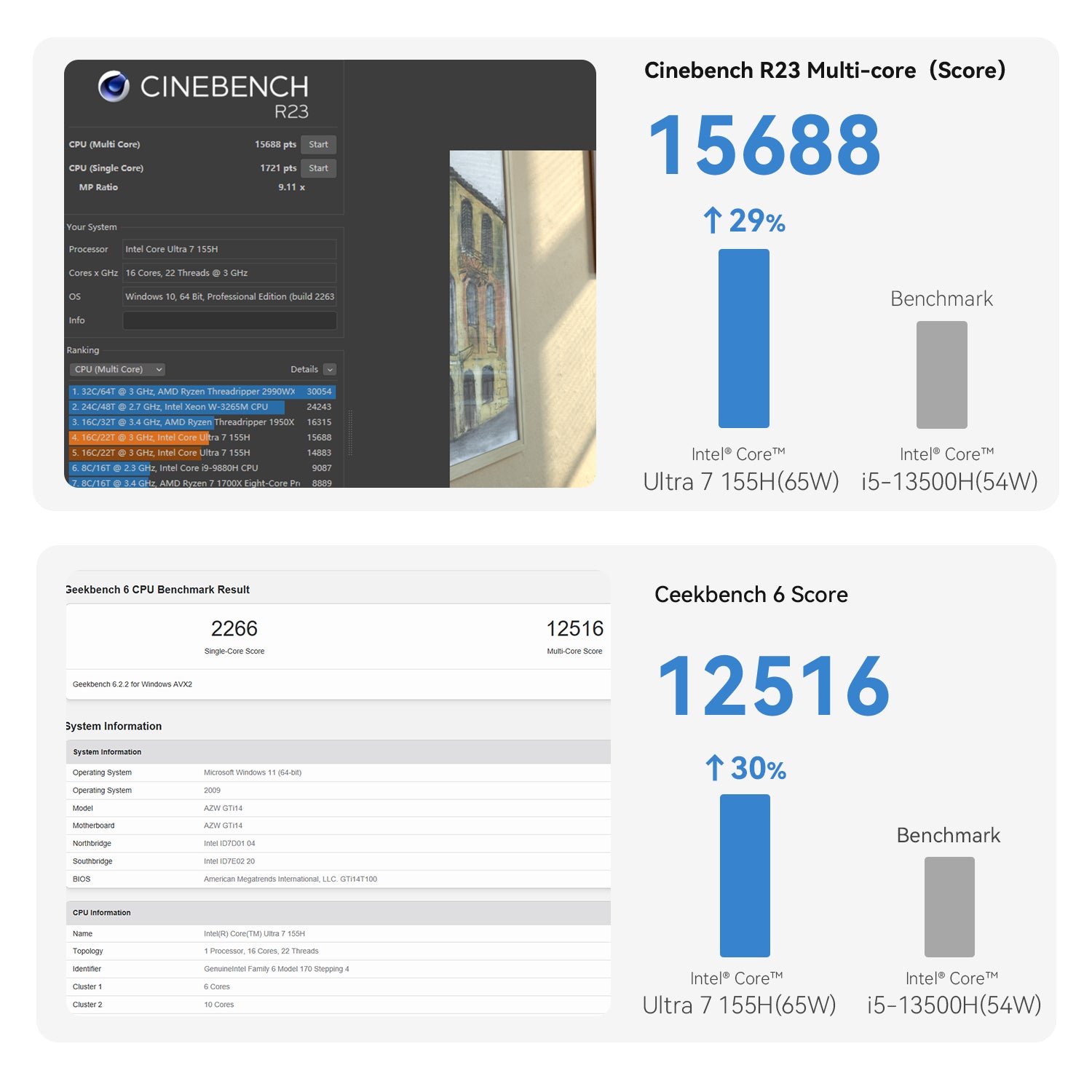Open the CPU (Multi Core) ranking dropdown
Image resolution: width=1092 pixels, height=1092 pixels.
click(118, 369)
